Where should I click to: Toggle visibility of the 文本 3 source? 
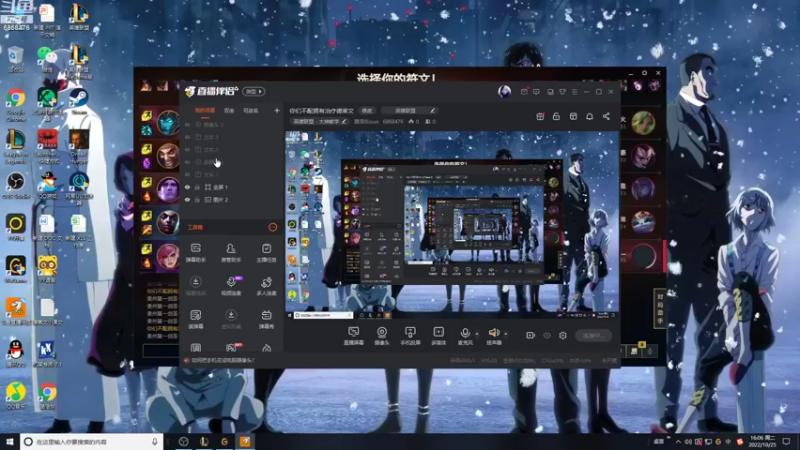[188, 137]
